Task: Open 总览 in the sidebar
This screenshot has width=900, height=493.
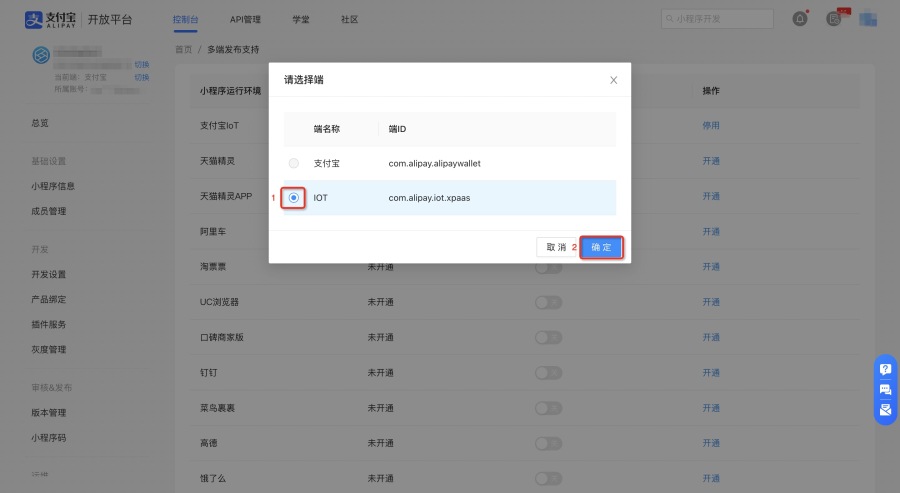Action: tap(40, 123)
